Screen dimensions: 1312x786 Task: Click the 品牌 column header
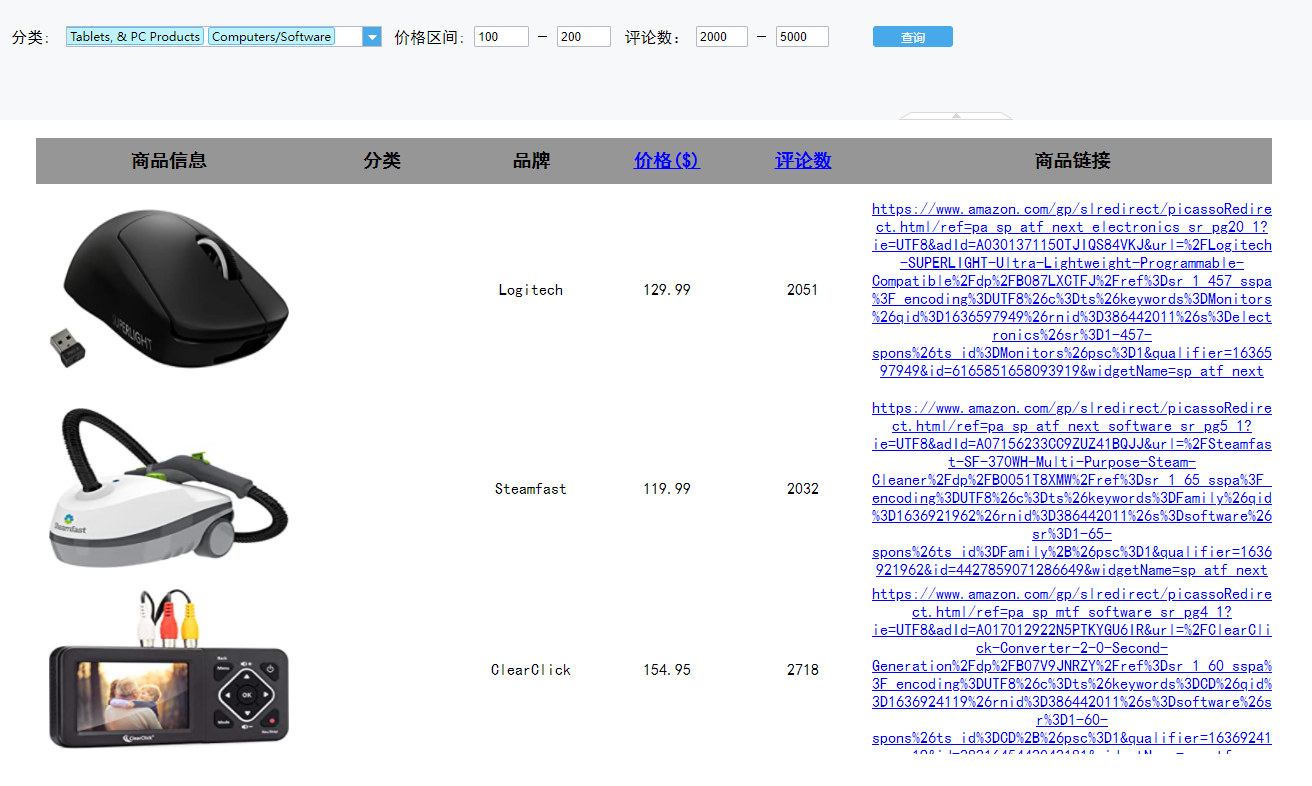(x=532, y=160)
